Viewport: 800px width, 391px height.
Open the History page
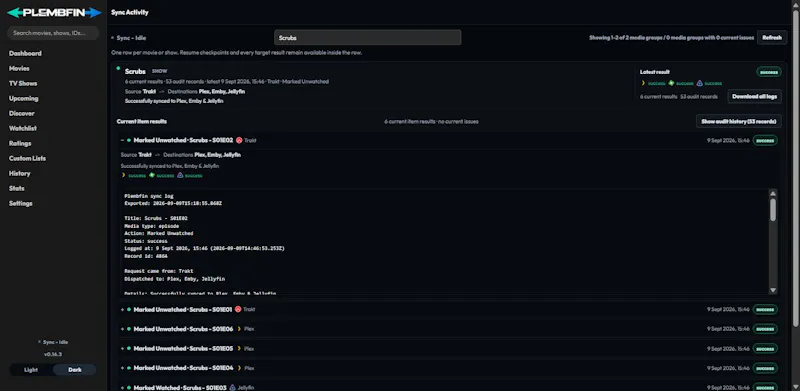coord(19,174)
